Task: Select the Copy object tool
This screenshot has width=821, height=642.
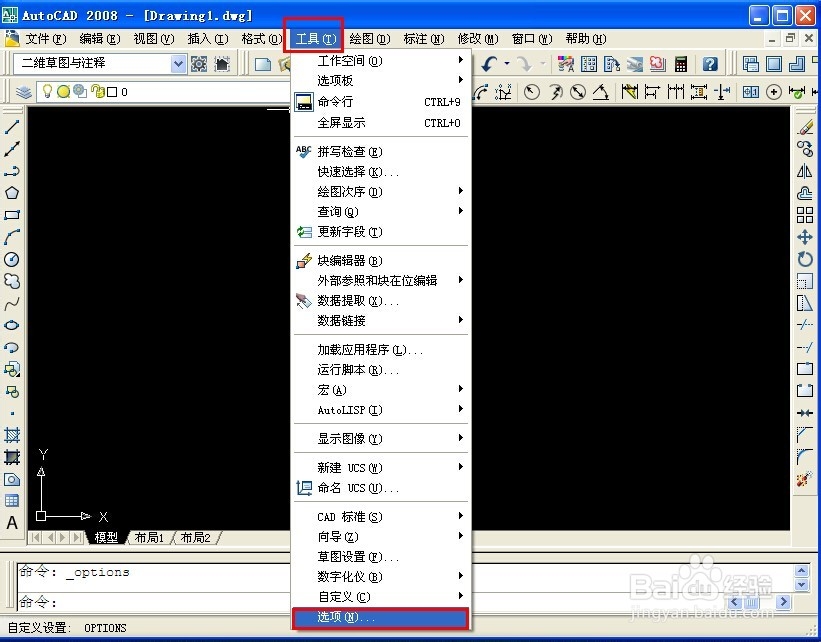Action: coord(805,149)
